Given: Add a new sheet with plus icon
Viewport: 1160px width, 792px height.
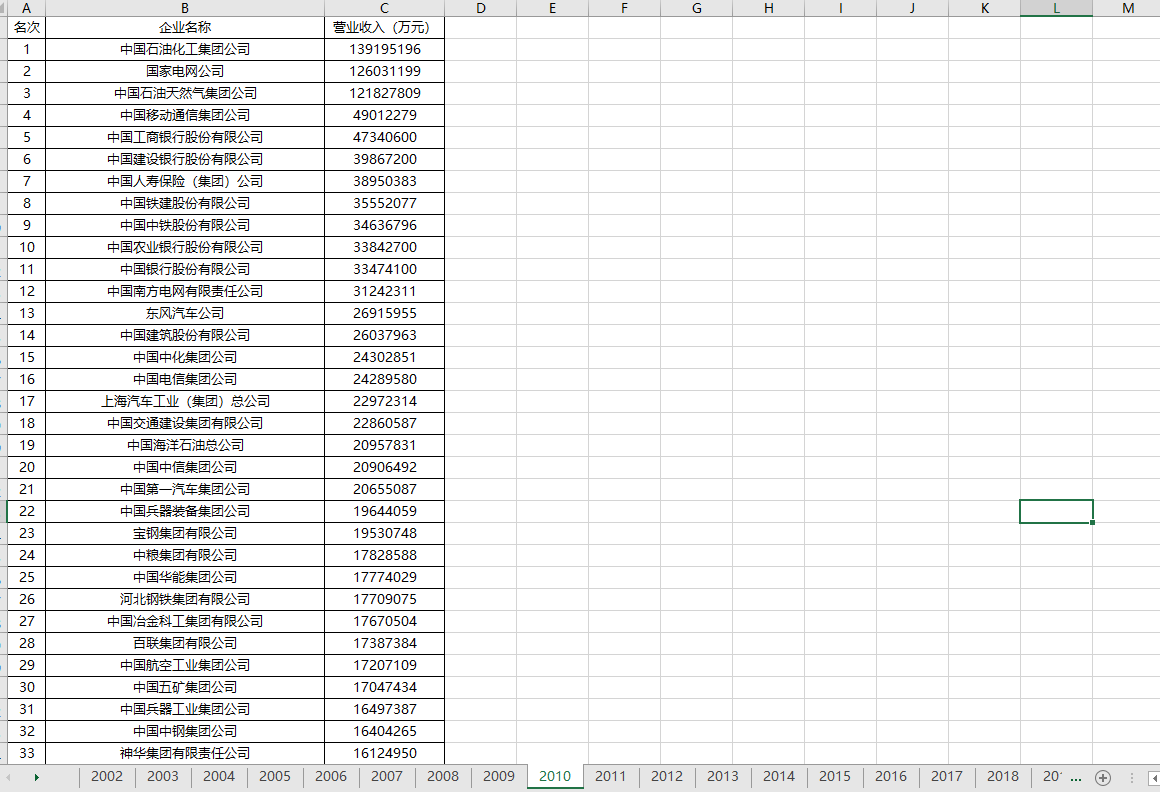Looking at the screenshot, I should (1102, 777).
